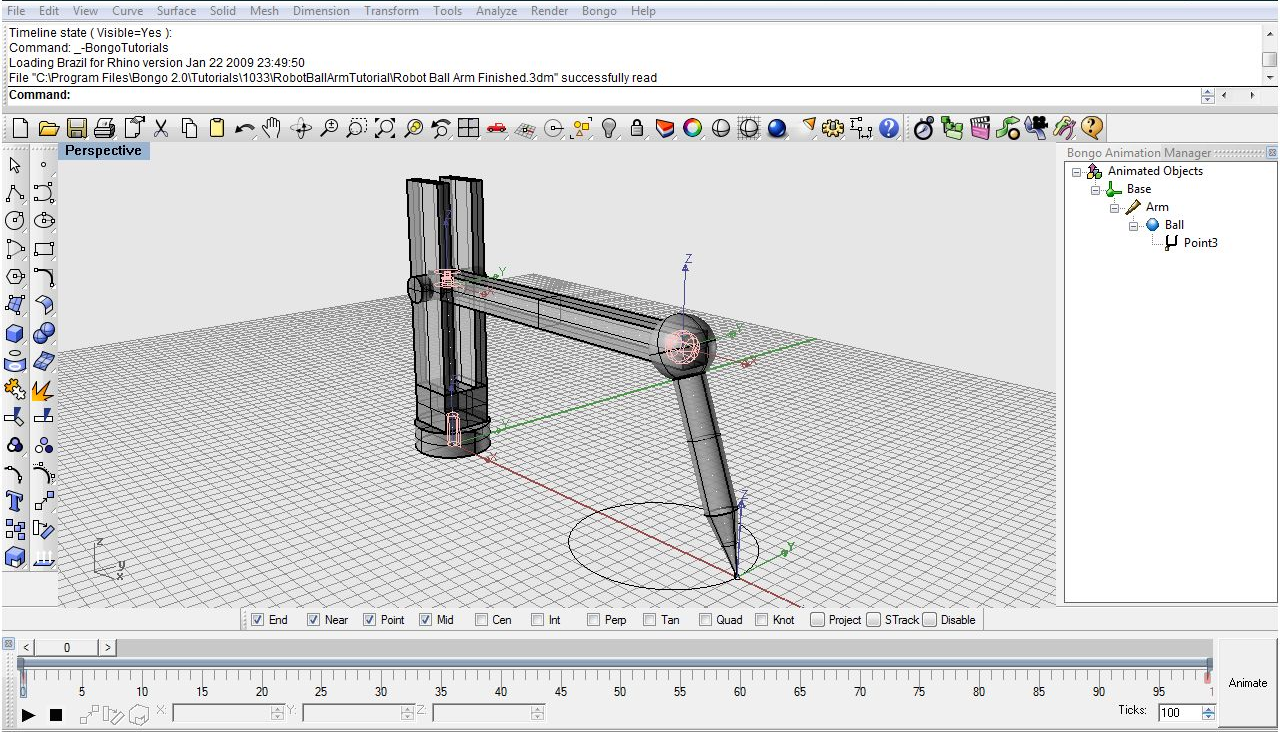The image size is (1280, 732).
Task: Disable the End object snap checkbox
Action: 258,620
